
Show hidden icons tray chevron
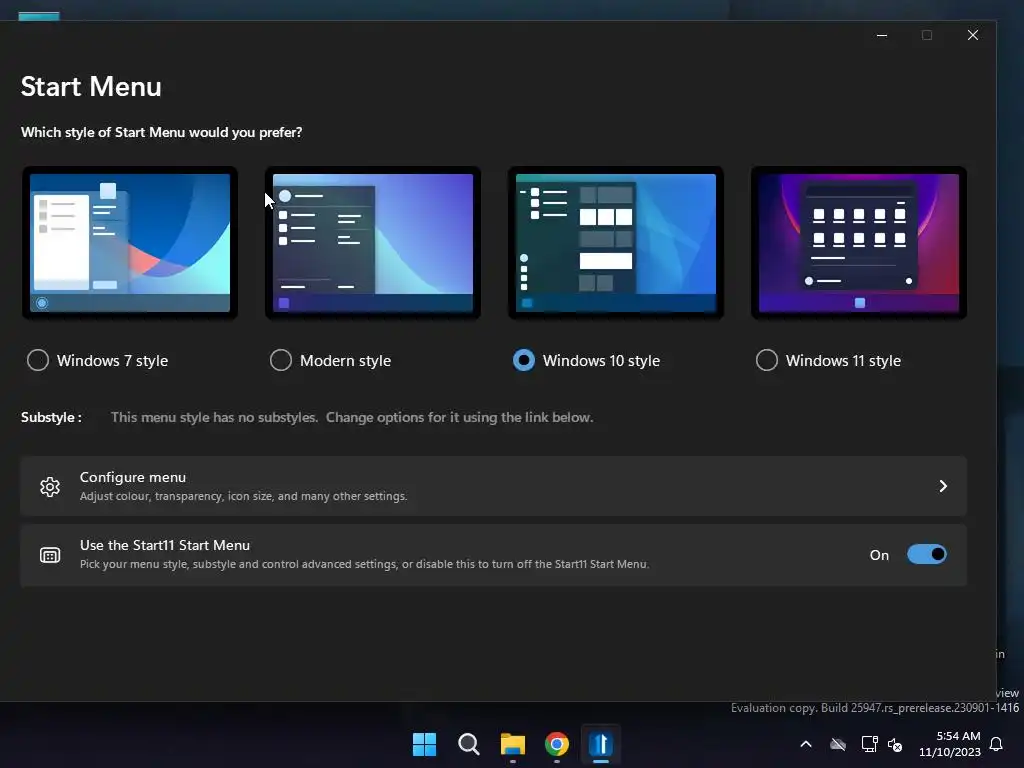(x=806, y=744)
